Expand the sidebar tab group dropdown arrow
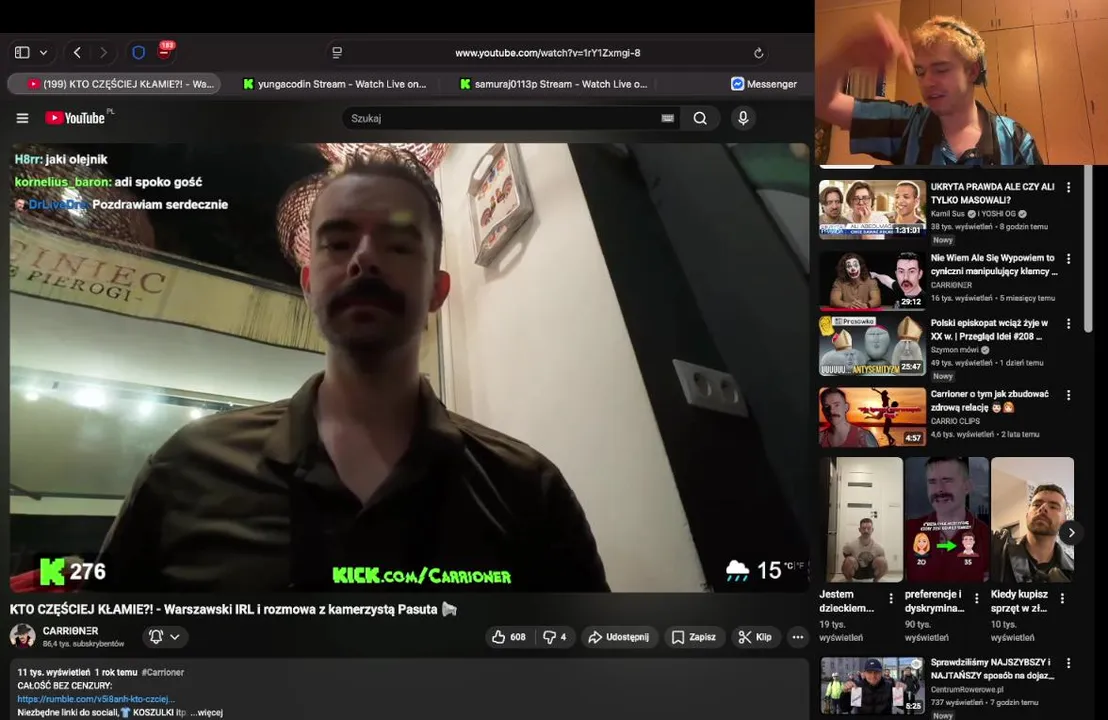Screen dimensions: 1108x720 click(x=44, y=52)
